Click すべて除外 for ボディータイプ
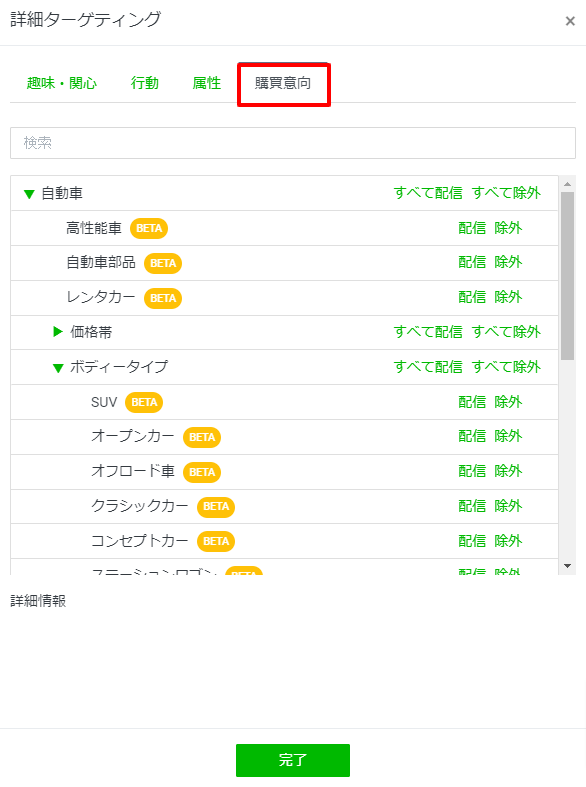The width and height of the screenshot is (586, 787). coord(506,367)
